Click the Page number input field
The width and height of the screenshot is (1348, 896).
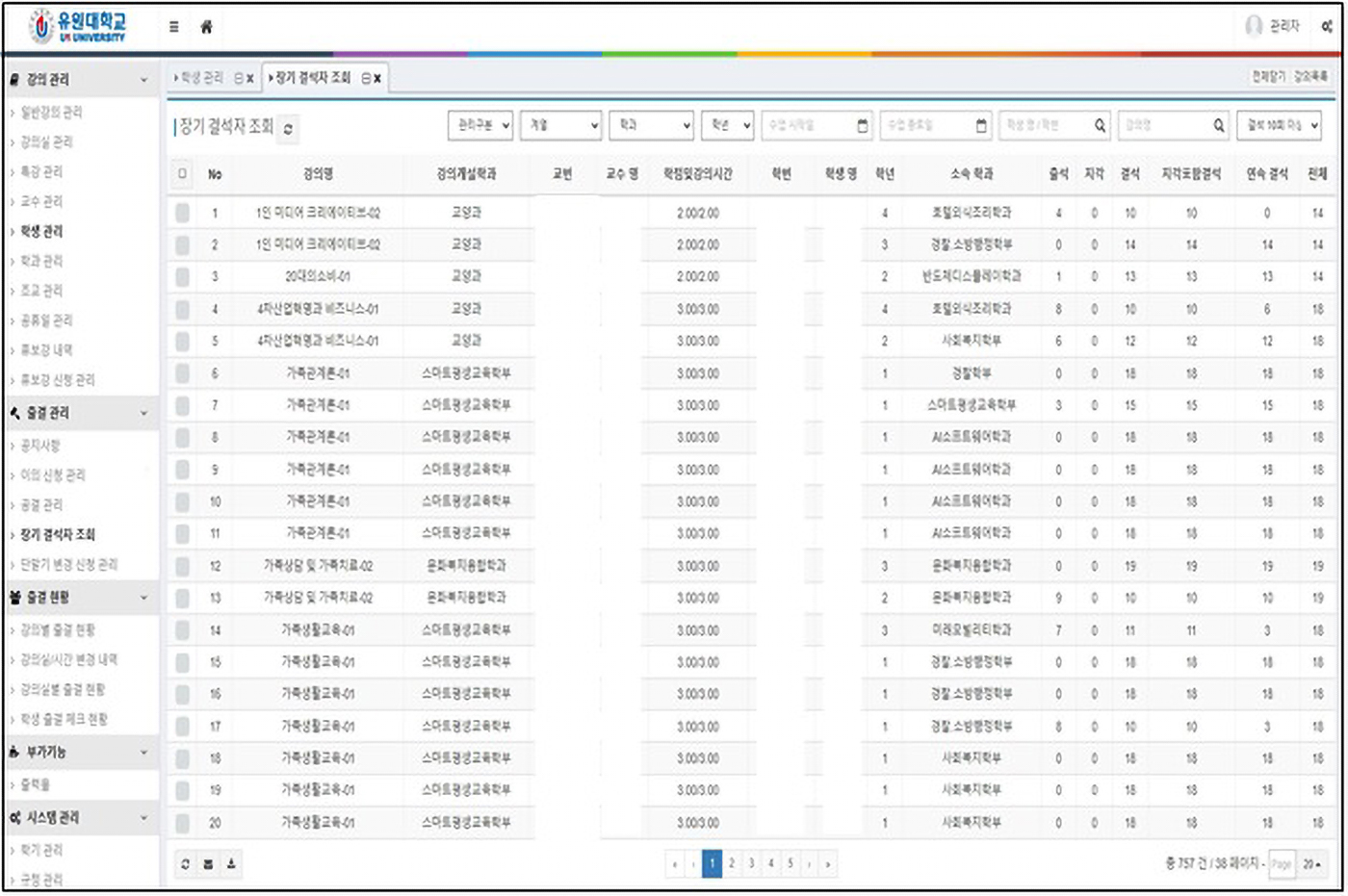1281,864
